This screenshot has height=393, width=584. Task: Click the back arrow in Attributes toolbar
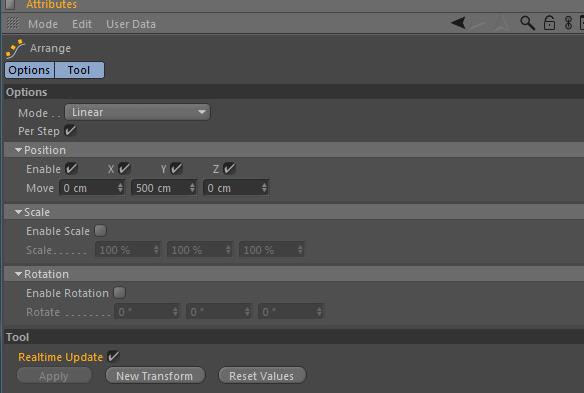click(x=458, y=23)
